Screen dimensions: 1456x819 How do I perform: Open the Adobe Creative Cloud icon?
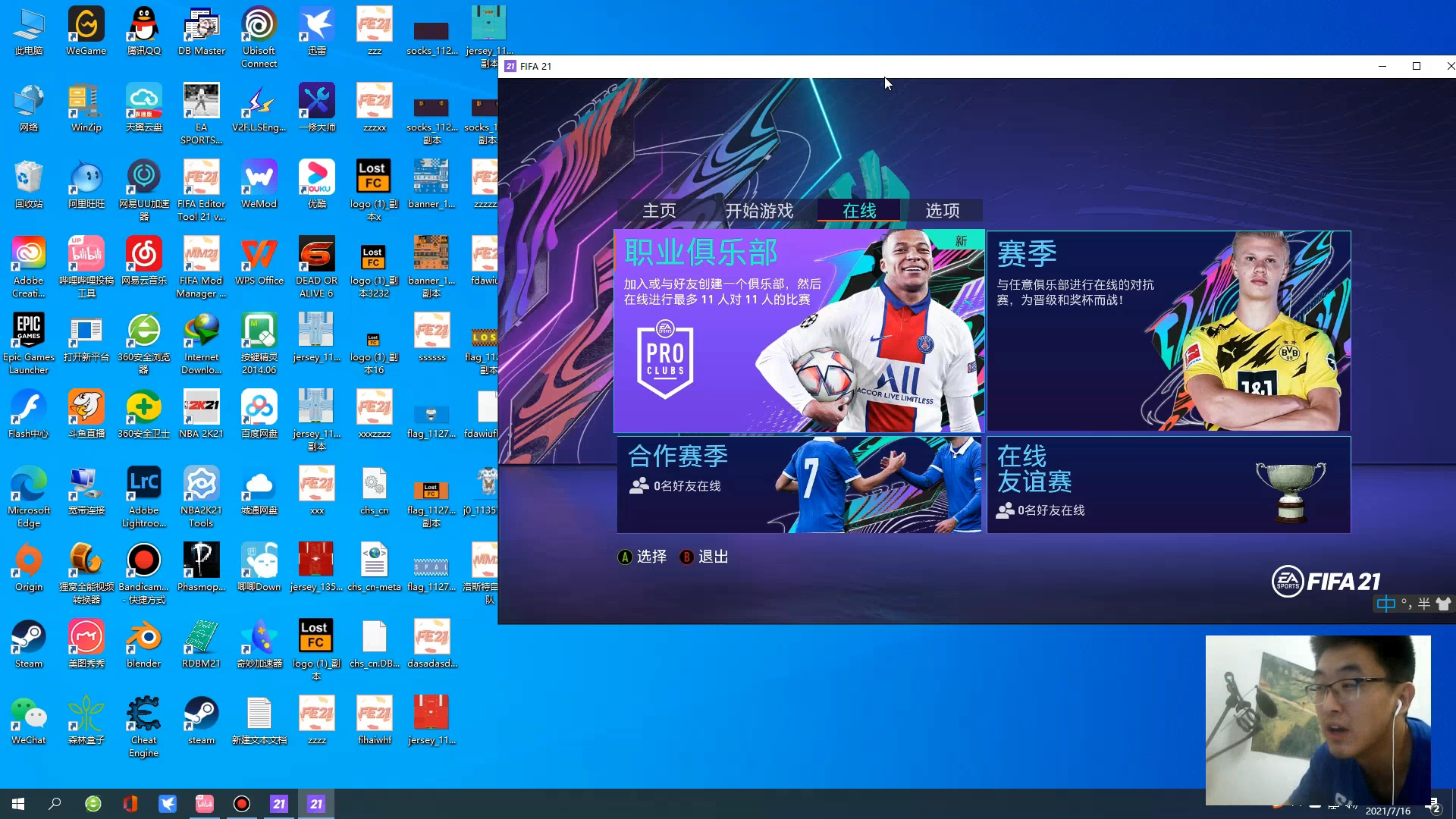click(x=29, y=267)
